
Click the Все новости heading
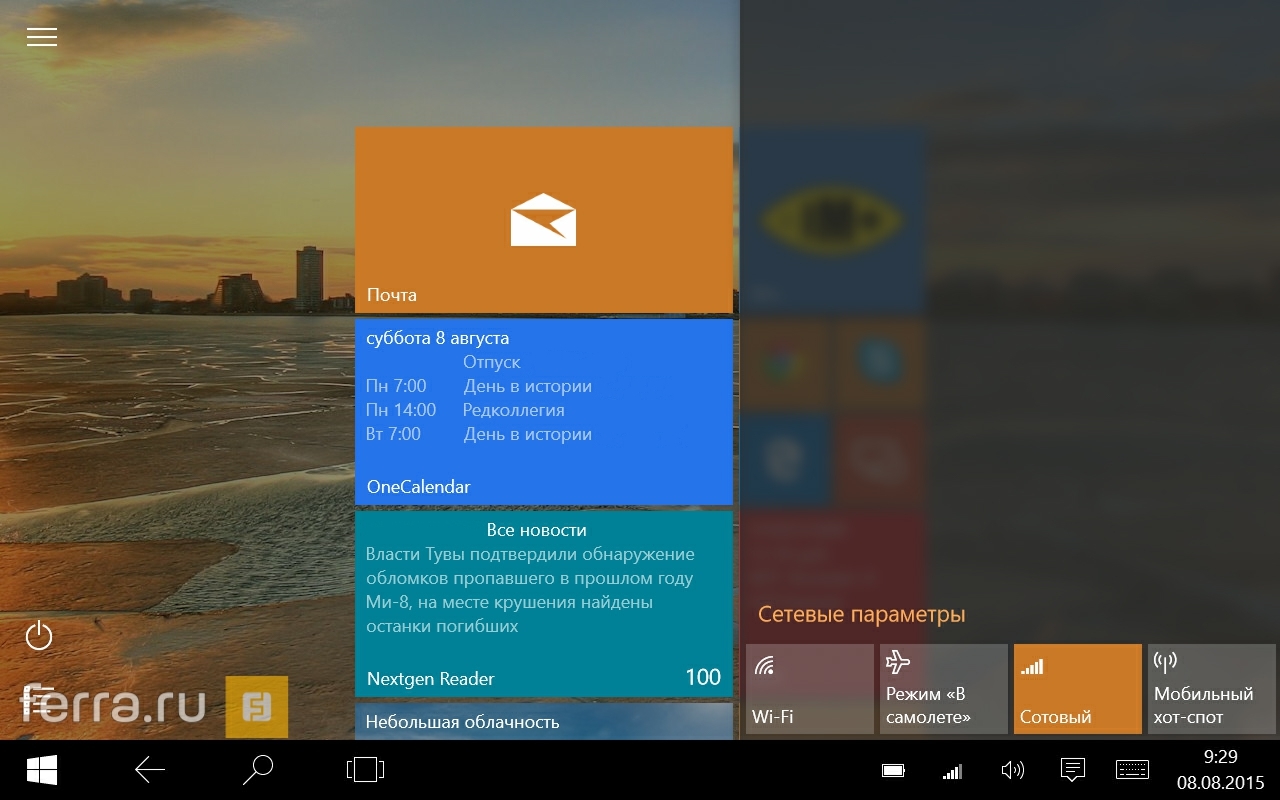point(537,530)
